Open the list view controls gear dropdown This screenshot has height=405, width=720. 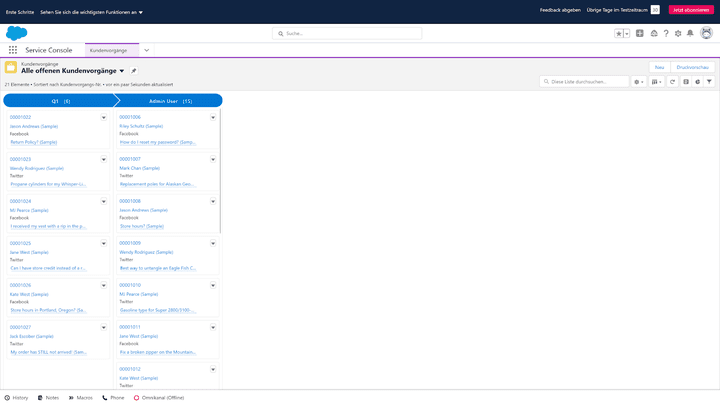tap(640, 81)
